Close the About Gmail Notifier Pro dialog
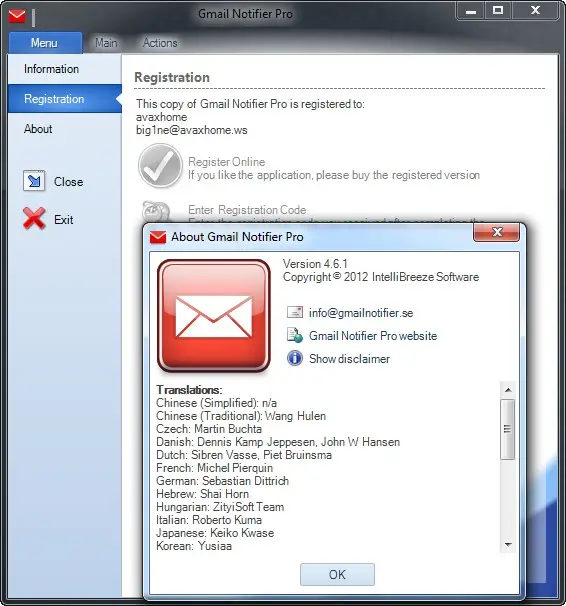 click(496, 232)
